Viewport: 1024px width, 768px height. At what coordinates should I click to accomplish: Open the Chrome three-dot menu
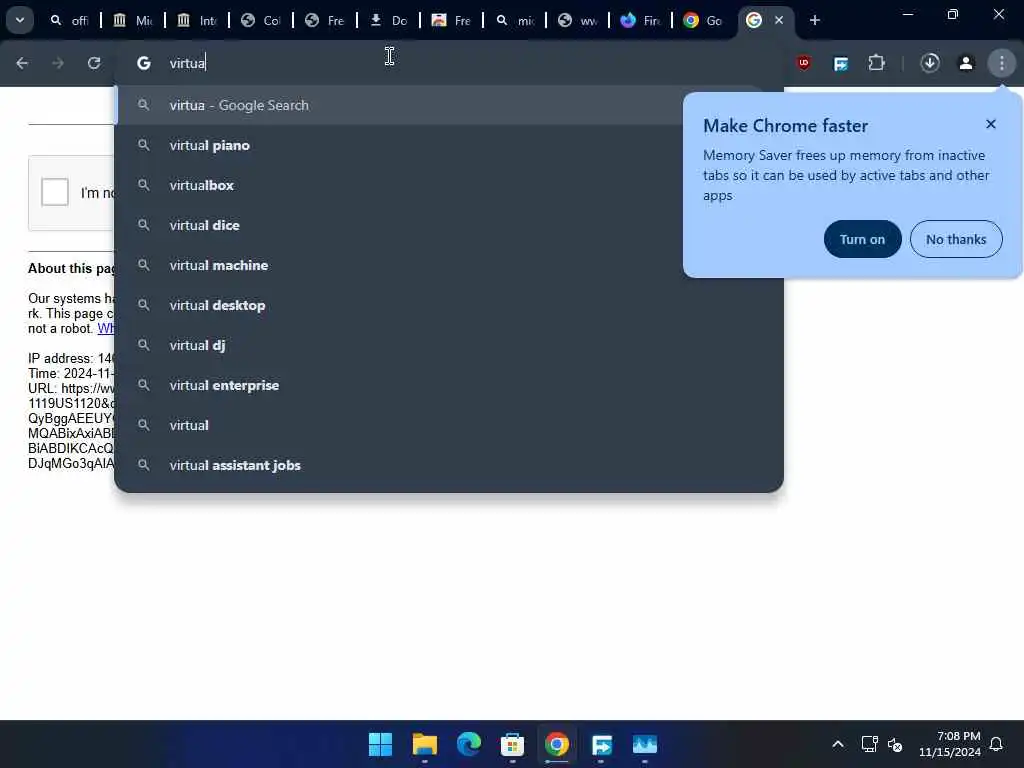tap(1002, 63)
